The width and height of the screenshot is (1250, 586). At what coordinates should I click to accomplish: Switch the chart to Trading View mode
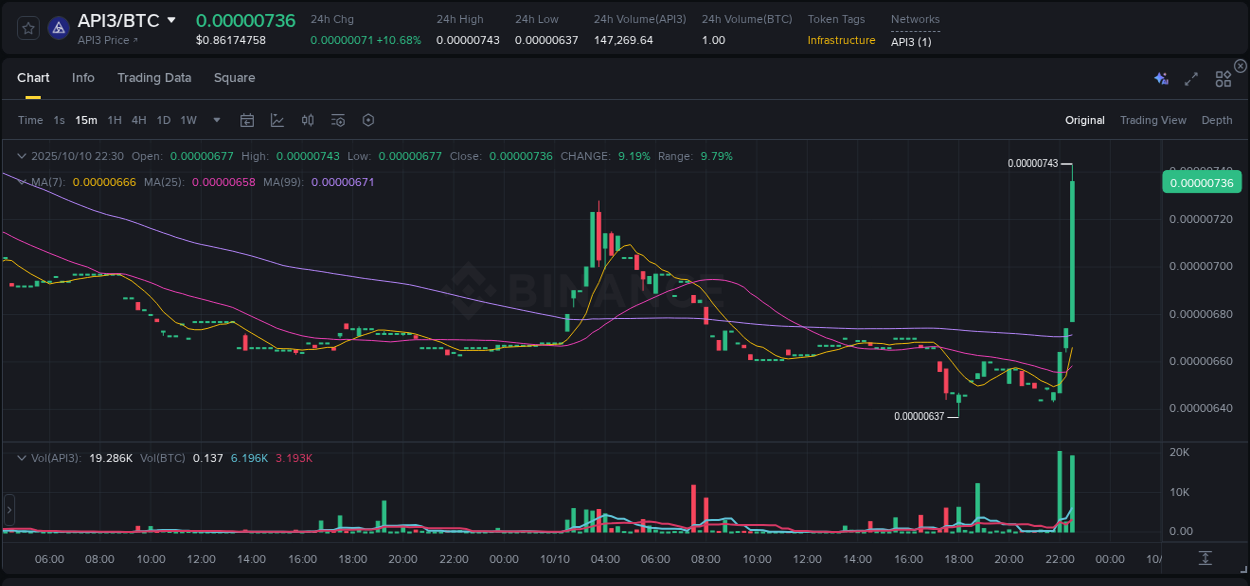click(1152, 120)
